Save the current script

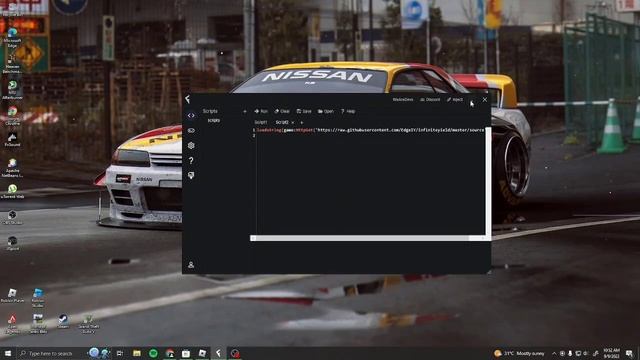tap(304, 111)
